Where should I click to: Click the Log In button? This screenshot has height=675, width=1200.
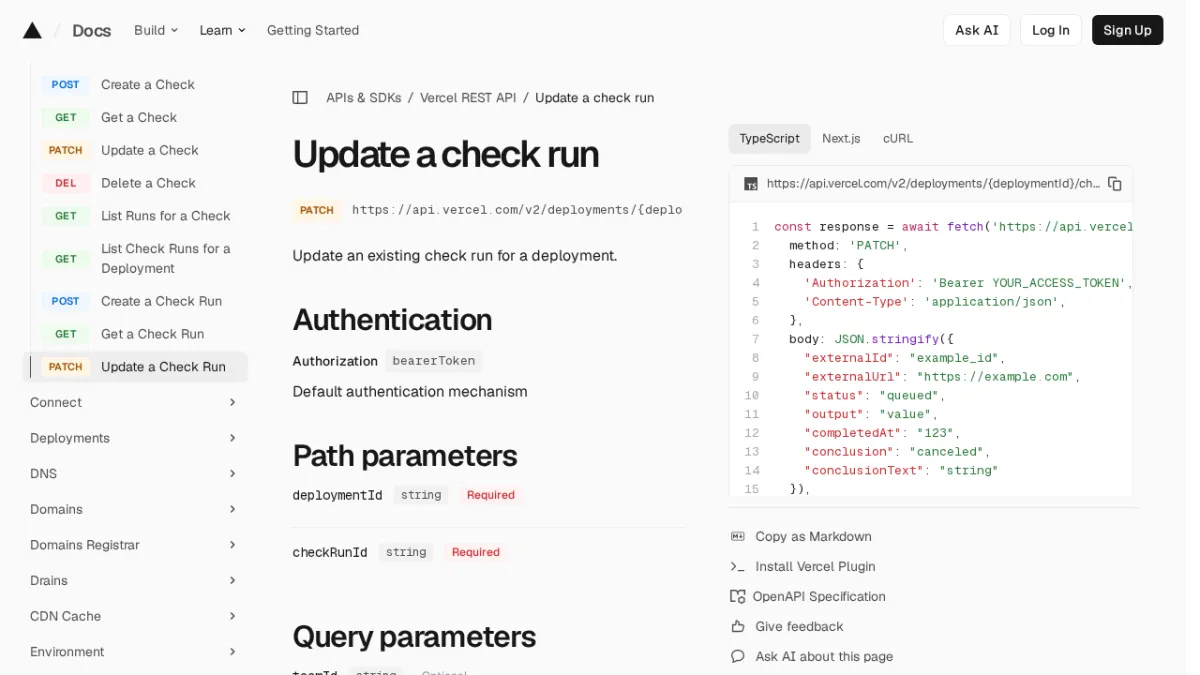pos(1051,30)
